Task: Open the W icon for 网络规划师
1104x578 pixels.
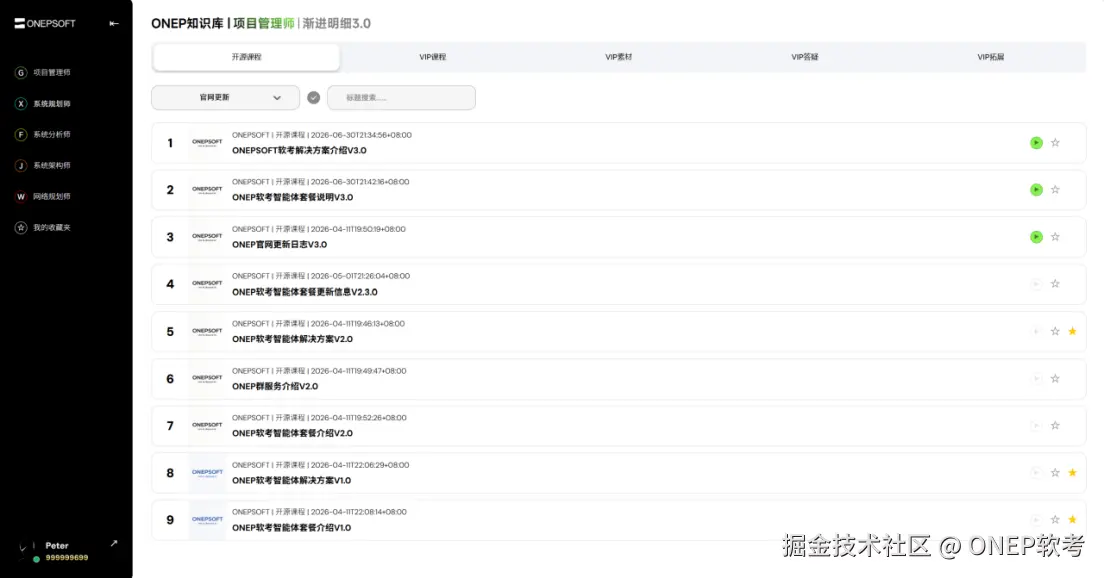Action: (21, 196)
